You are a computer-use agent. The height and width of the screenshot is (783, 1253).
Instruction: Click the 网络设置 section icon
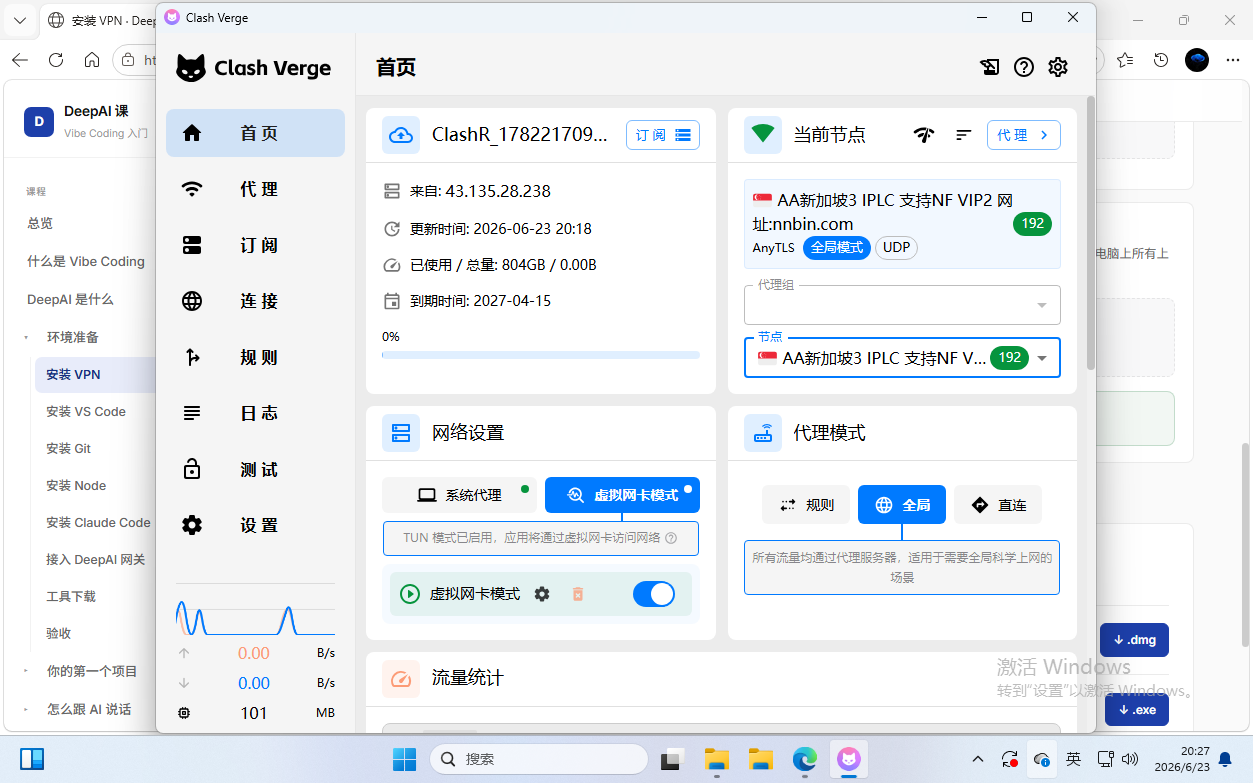(401, 433)
